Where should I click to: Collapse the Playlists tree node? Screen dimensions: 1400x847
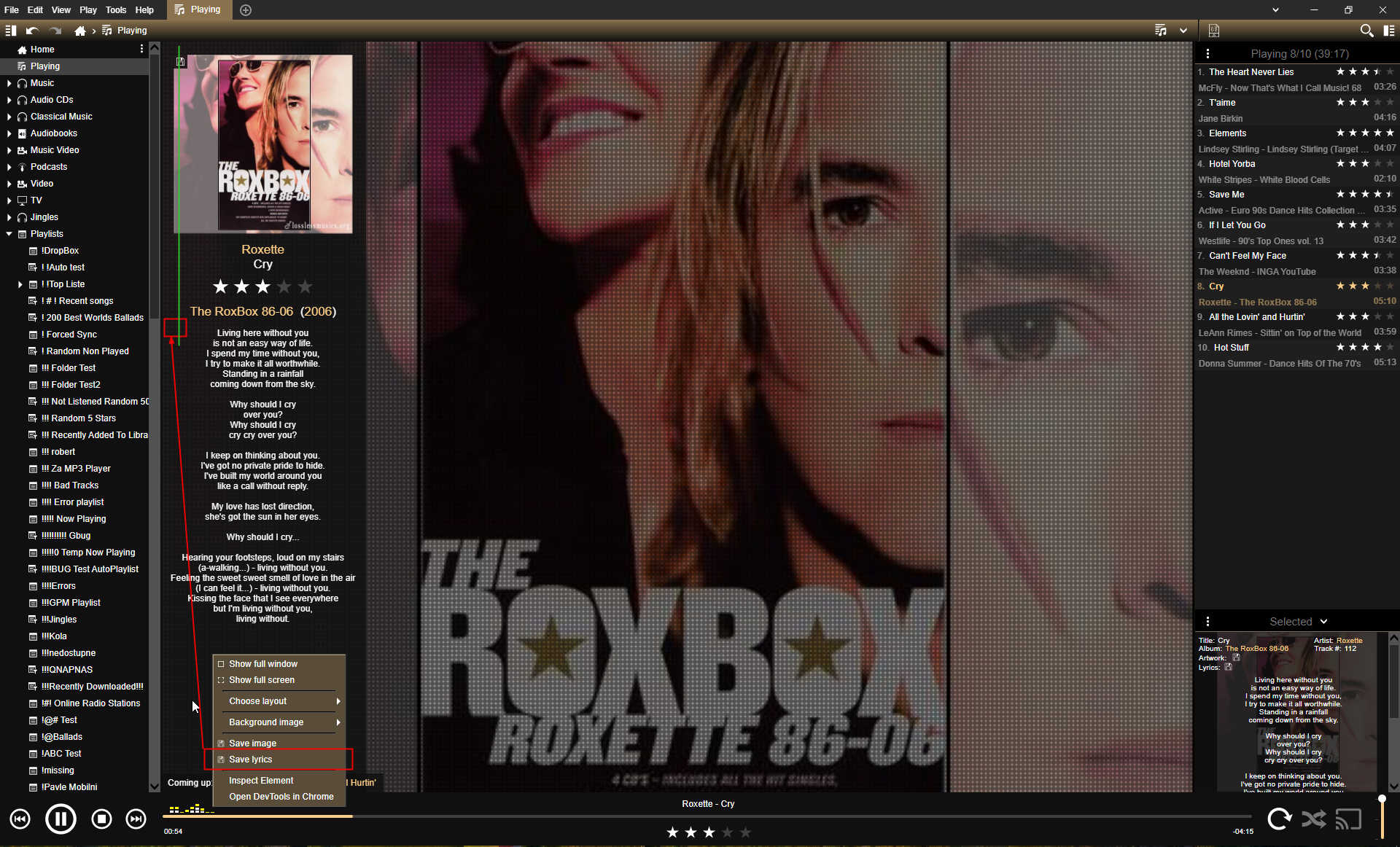point(9,234)
